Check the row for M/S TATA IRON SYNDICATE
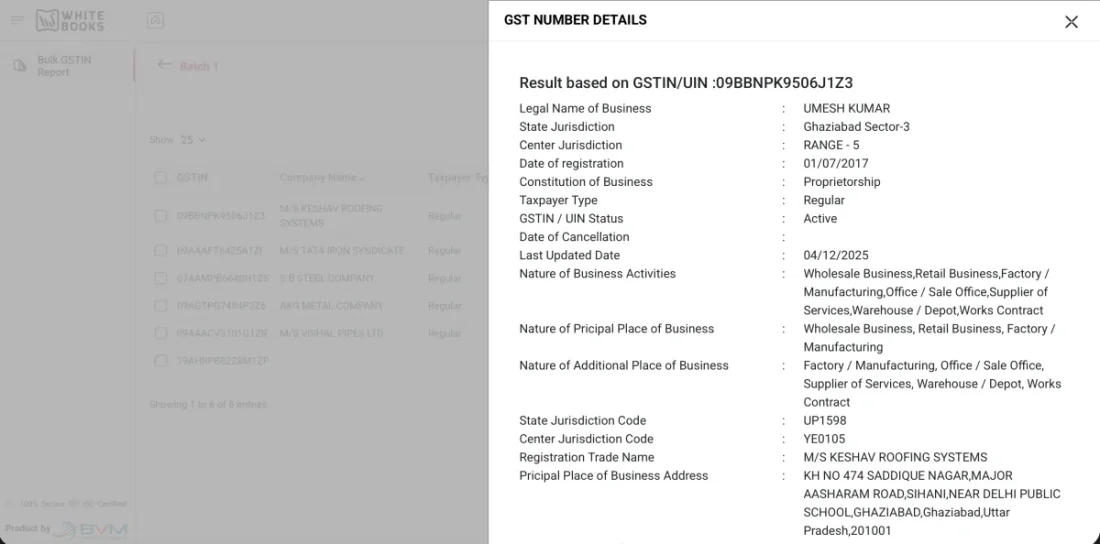1100x544 pixels. (161, 251)
